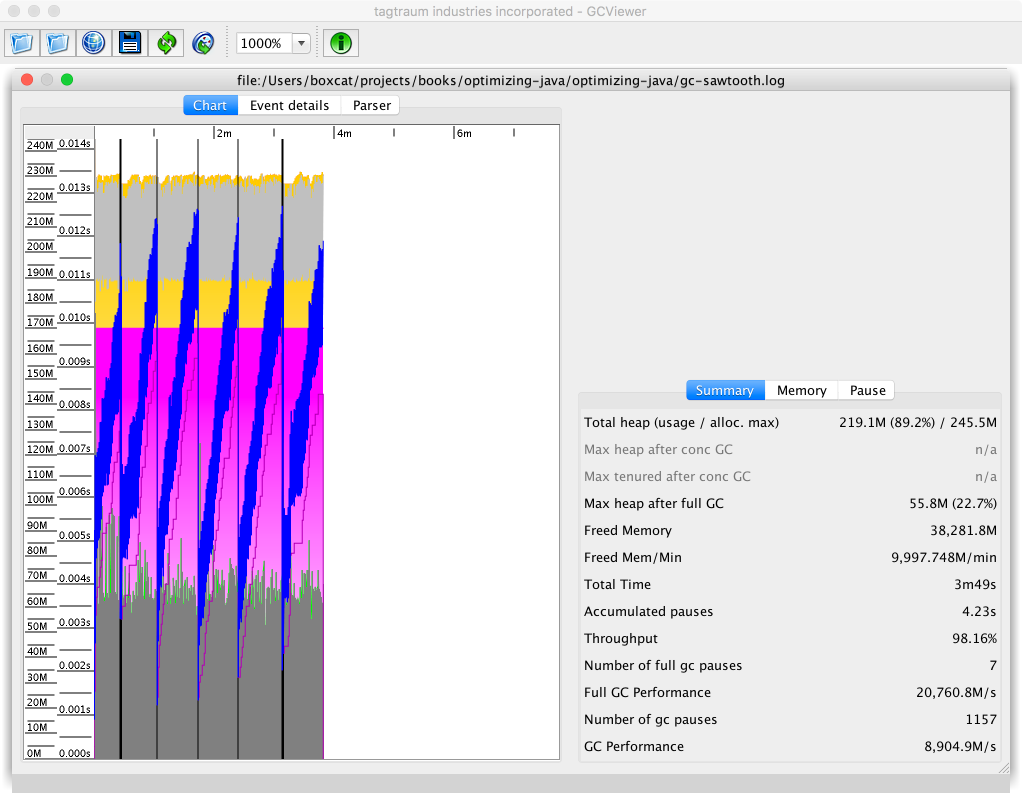Expand the 1000% zoom dropdown arrow
This screenshot has width=1022, height=793.
[301, 43]
